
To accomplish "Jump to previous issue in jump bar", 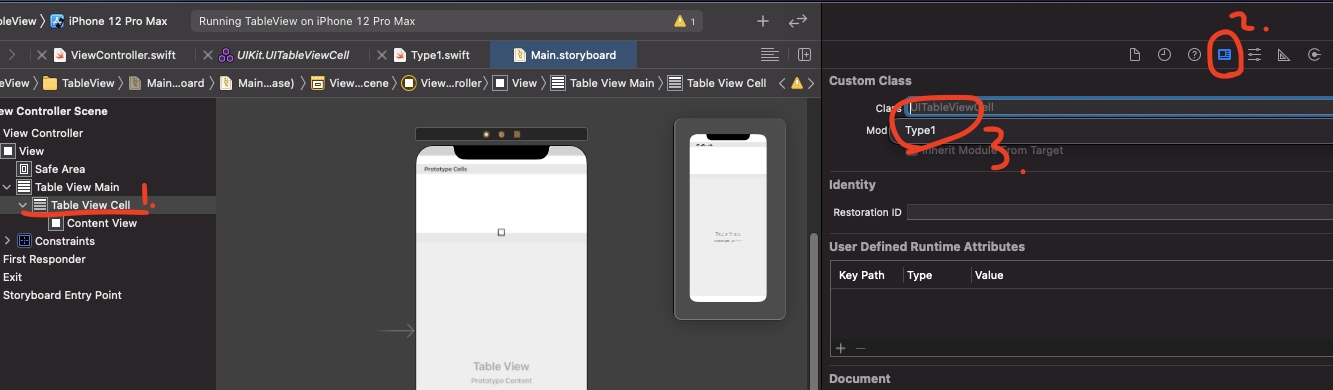I will click(782, 83).
